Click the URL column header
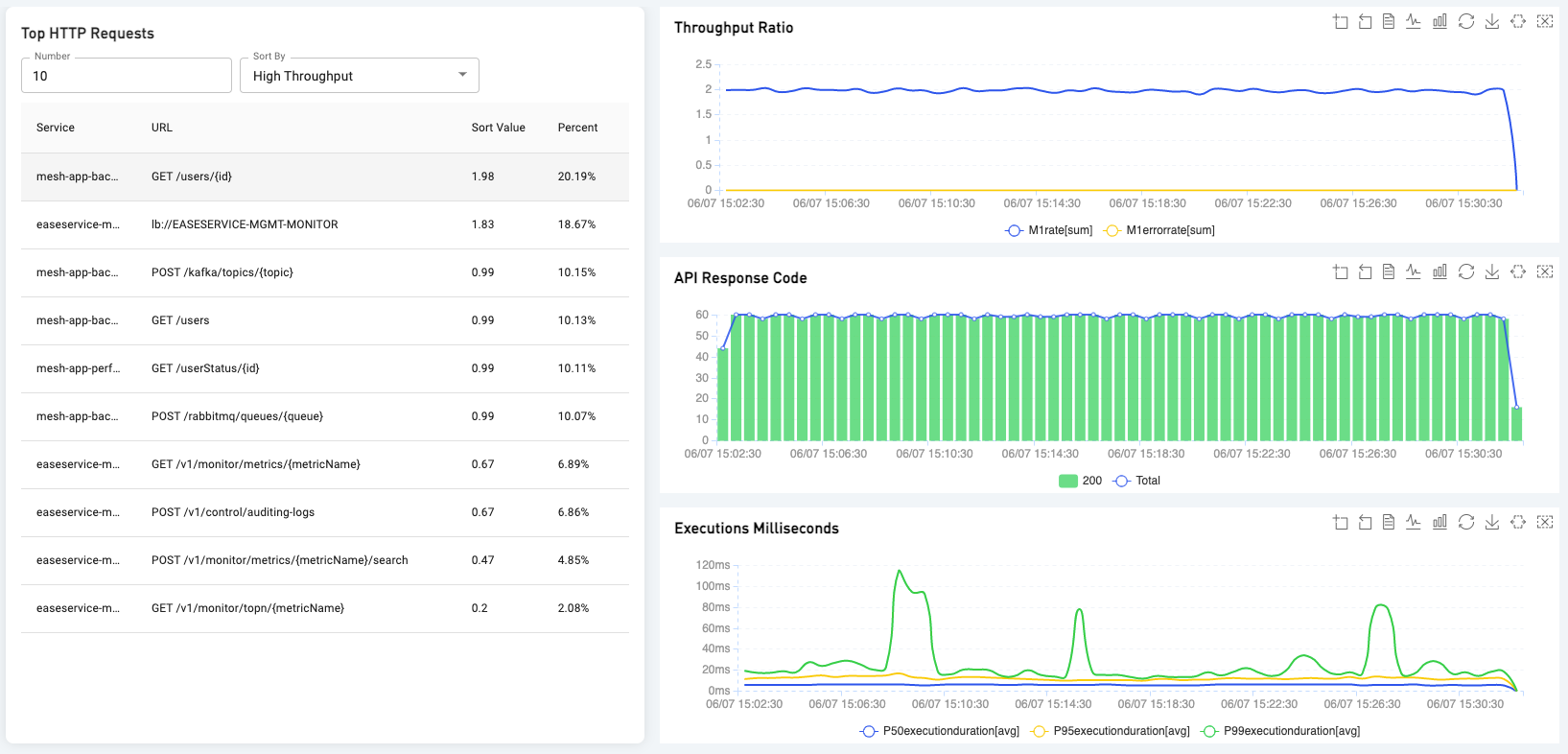1568x754 pixels. [x=162, y=128]
